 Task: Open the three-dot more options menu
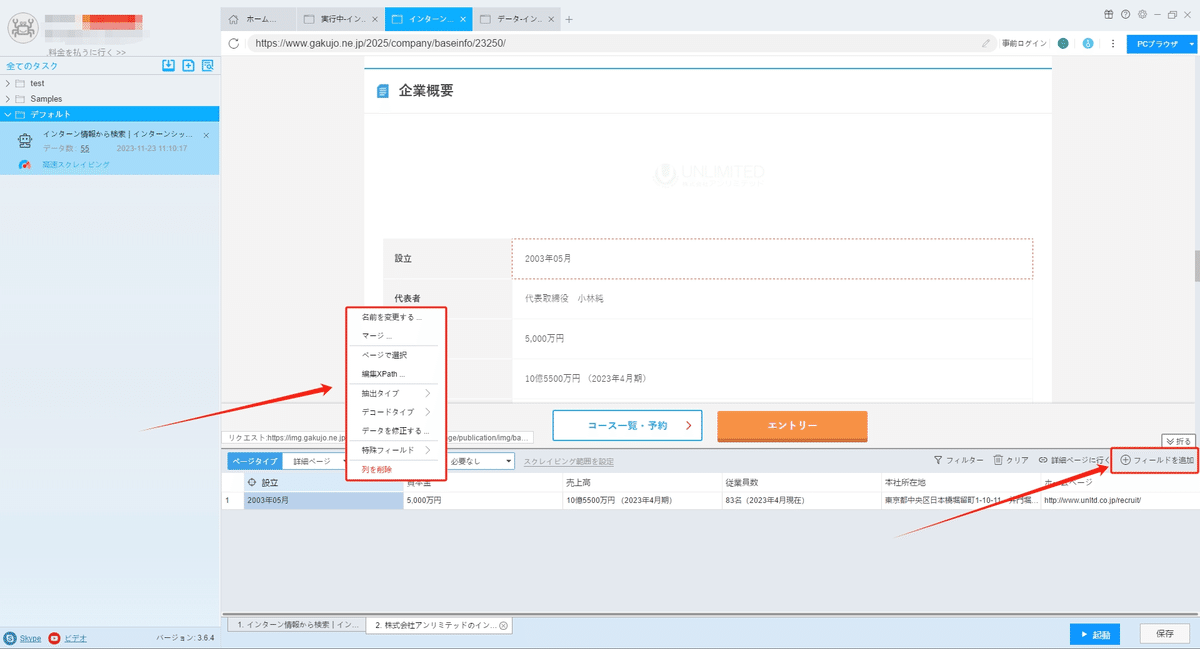pos(1112,43)
